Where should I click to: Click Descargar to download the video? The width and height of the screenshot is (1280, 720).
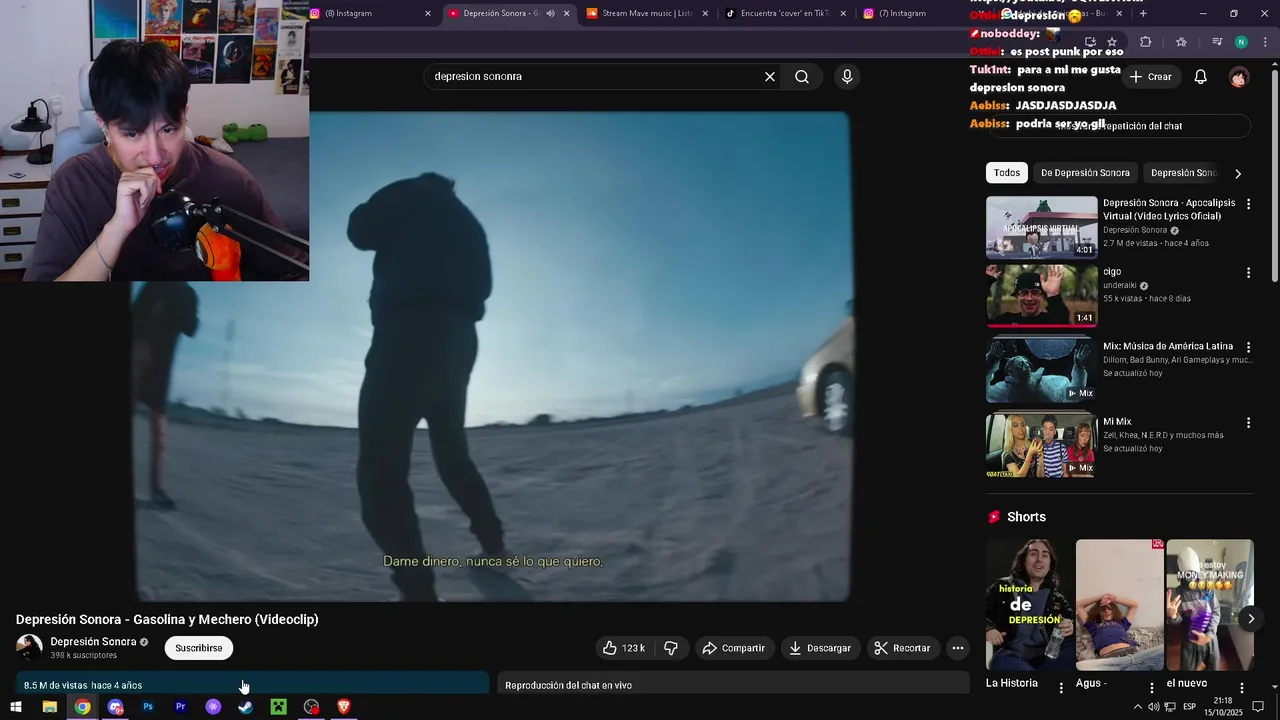pyautogui.click(x=819, y=648)
